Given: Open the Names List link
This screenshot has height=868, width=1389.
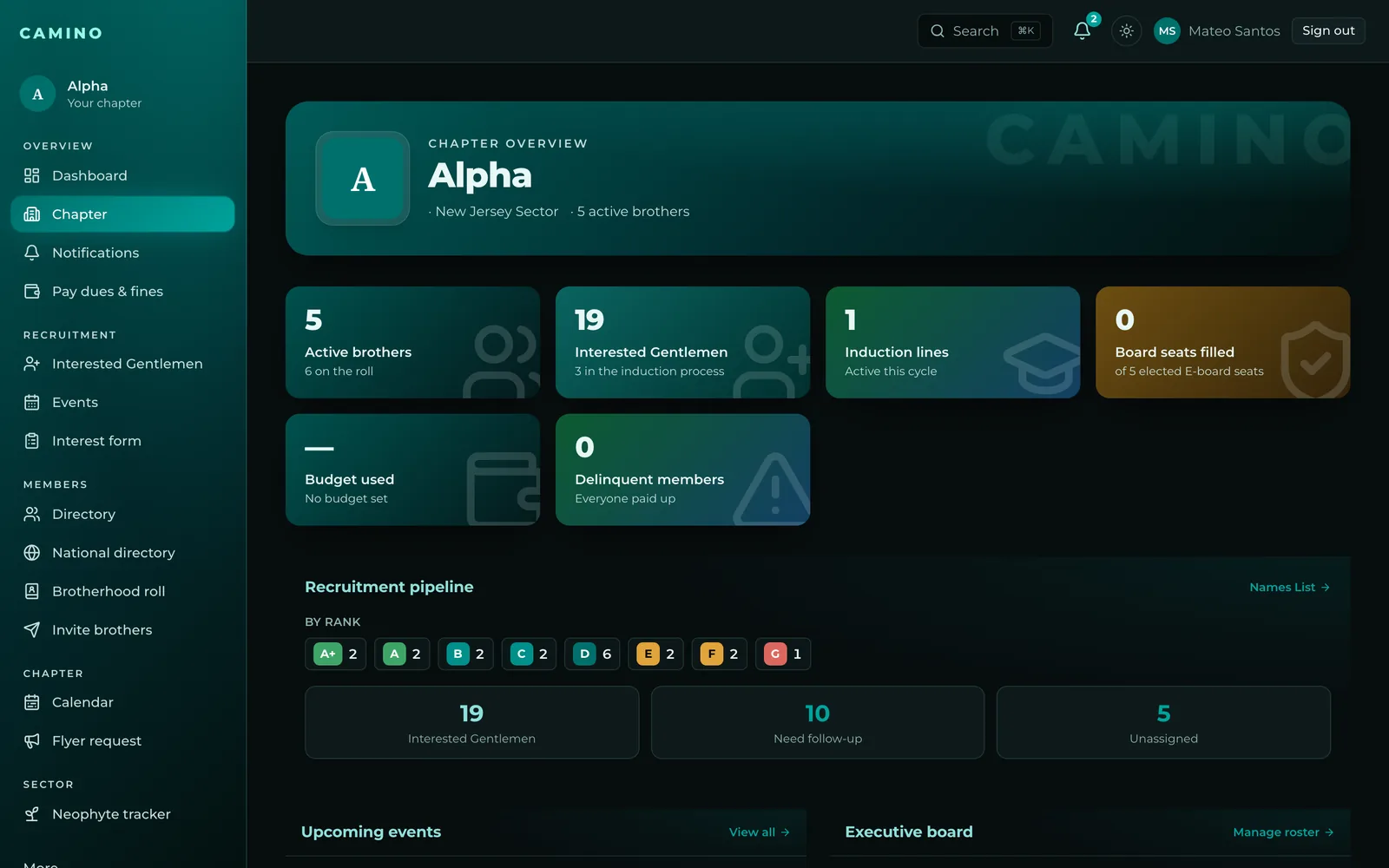Looking at the screenshot, I should [x=1289, y=588].
